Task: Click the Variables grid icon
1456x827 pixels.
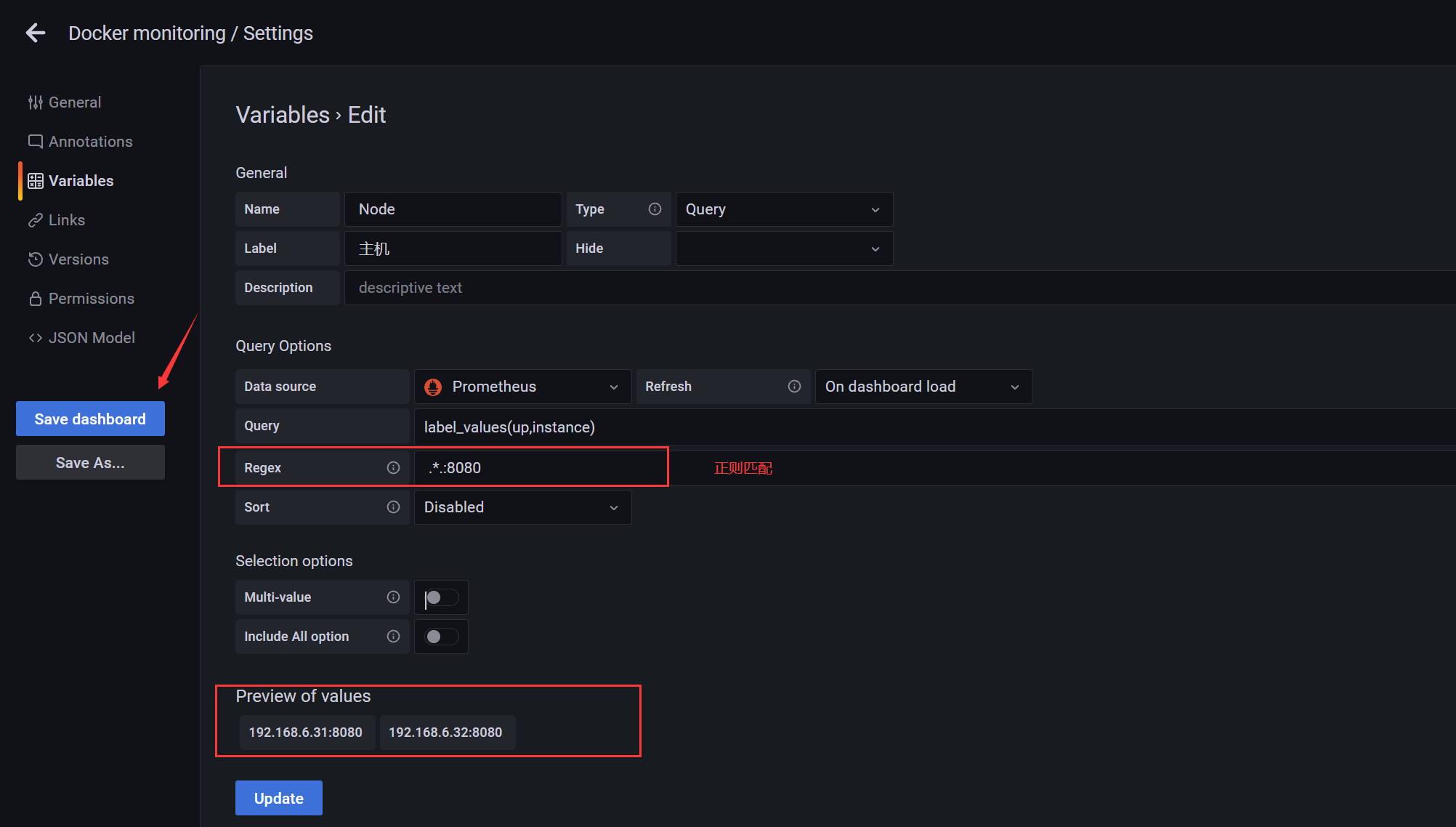Action: [x=35, y=181]
